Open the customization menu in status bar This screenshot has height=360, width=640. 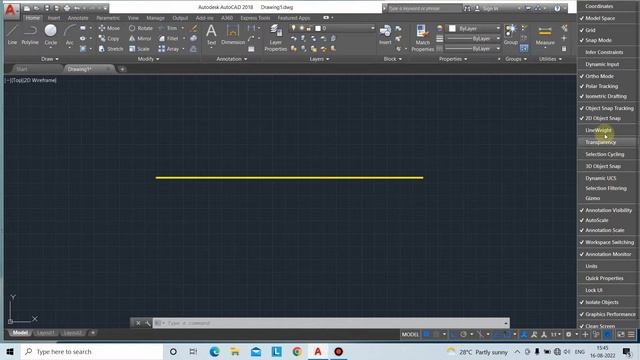tap(631, 335)
